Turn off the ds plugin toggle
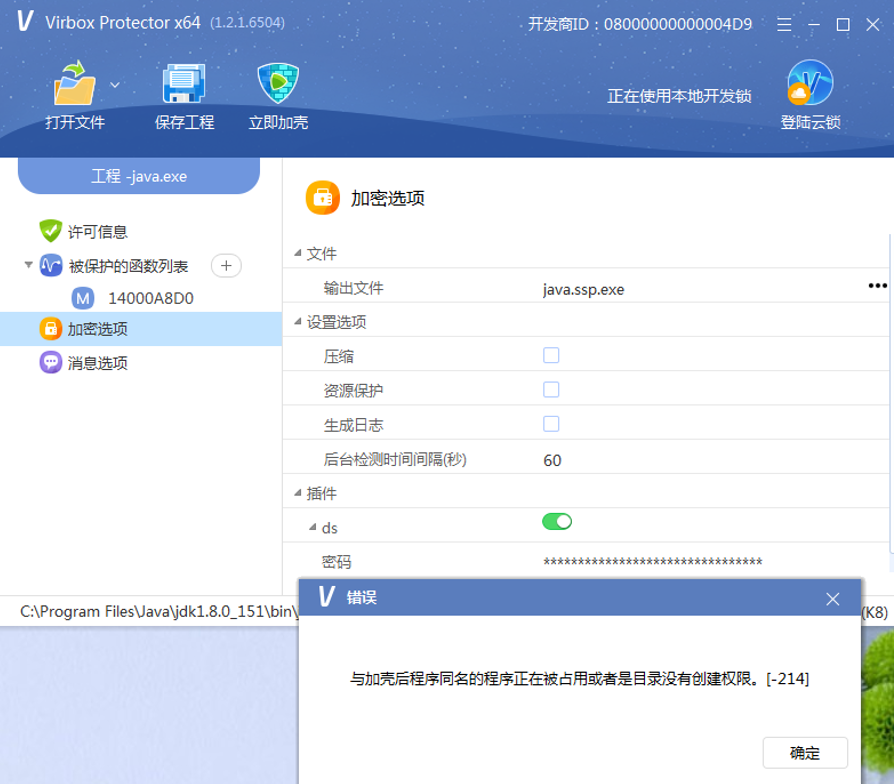 click(x=556, y=521)
